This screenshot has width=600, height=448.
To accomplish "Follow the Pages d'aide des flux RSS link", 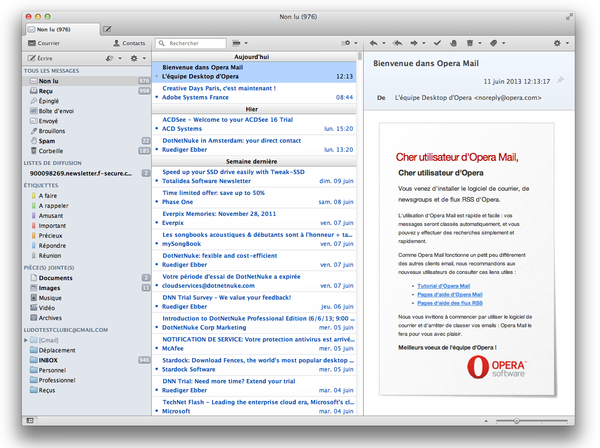I will 450,303.
